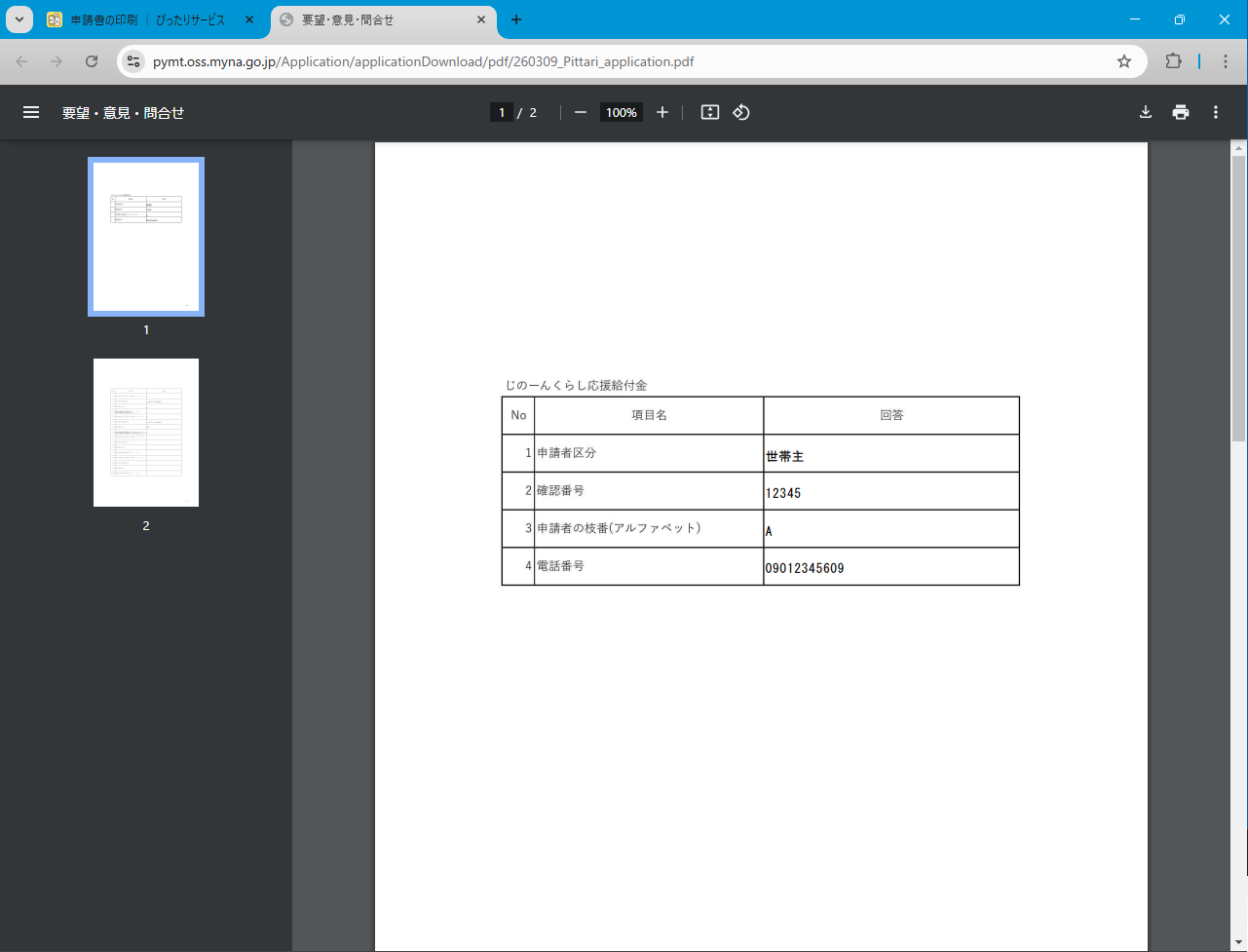Viewport: 1248px width, 952px height.
Task: Expand the tab search dropdown
Action: pos(19,19)
